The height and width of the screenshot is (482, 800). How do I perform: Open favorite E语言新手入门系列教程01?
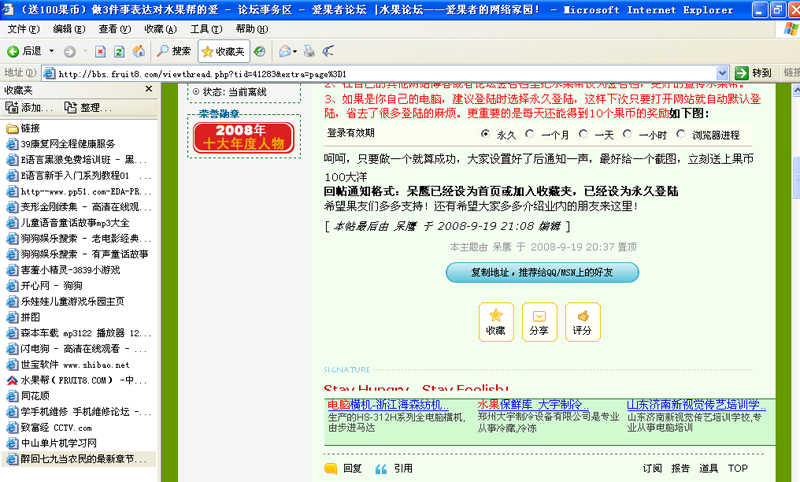click(x=78, y=175)
